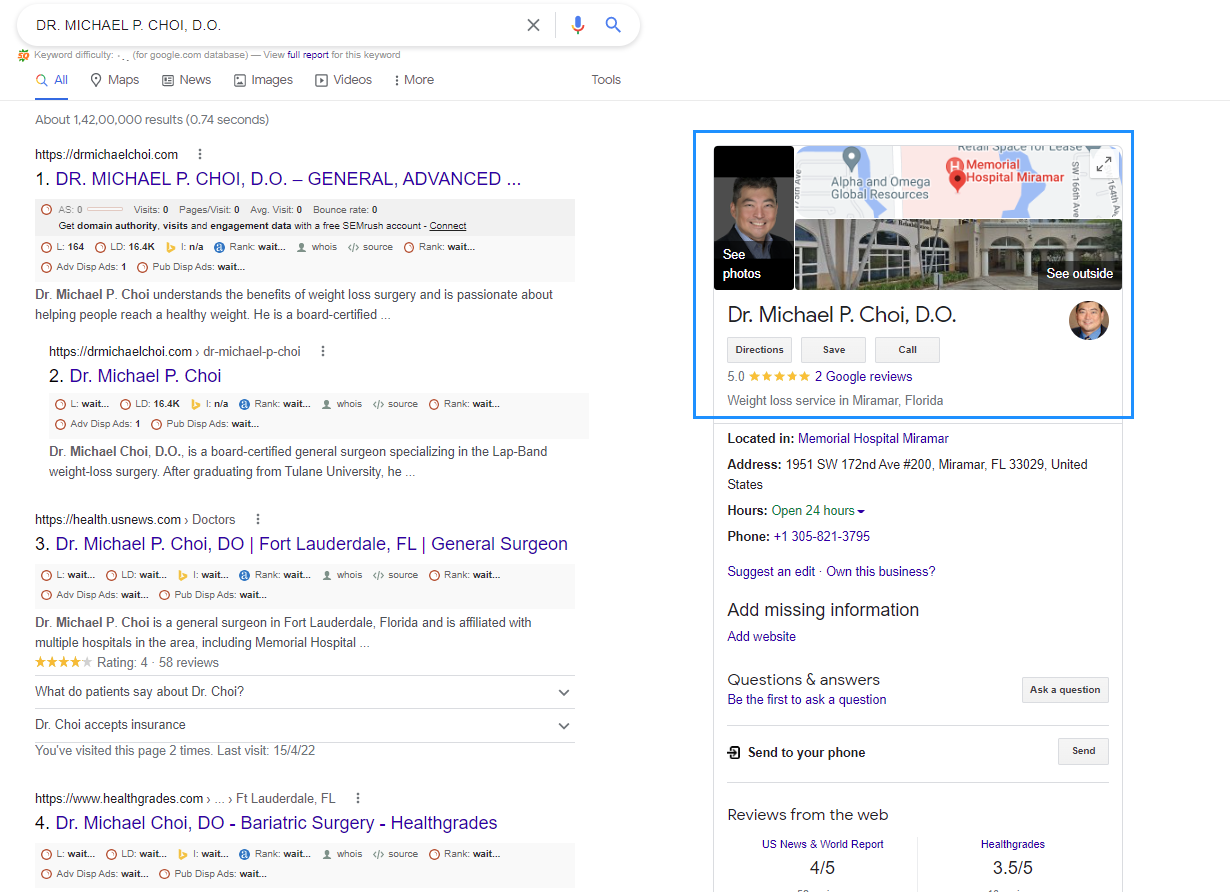Clear the search box with the X icon
Image resolution: width=1230 pixels, height=892 pixels.
533,25
